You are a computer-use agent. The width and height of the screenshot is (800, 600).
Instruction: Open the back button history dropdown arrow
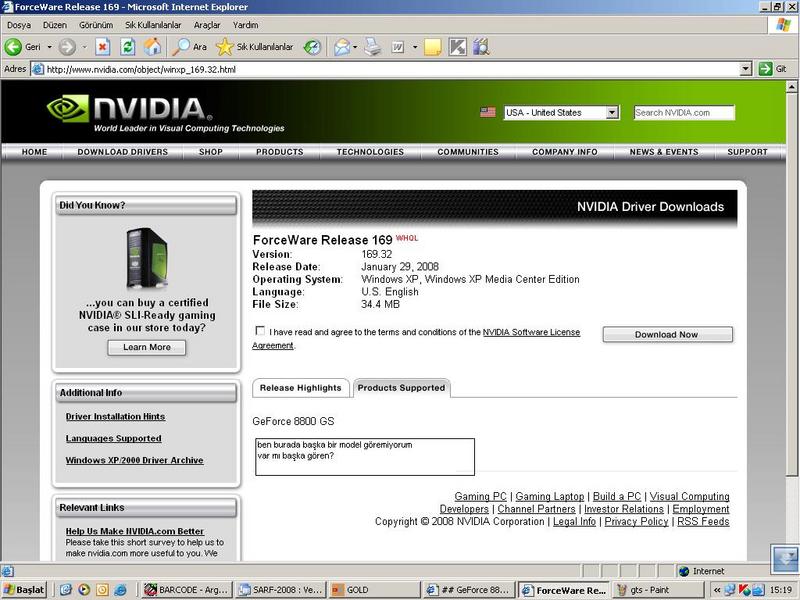49,47
